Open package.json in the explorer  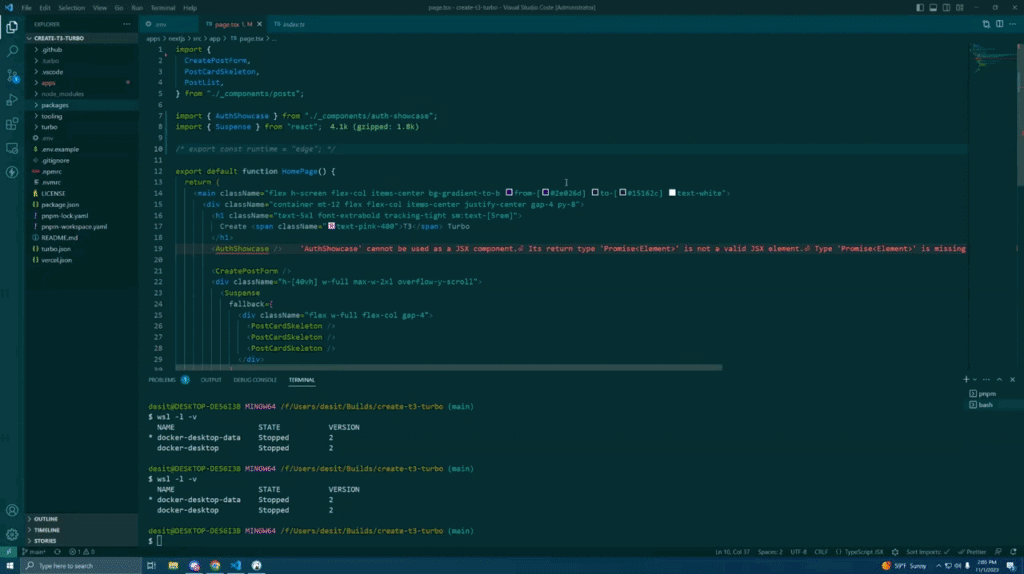[x=60, y=204]
